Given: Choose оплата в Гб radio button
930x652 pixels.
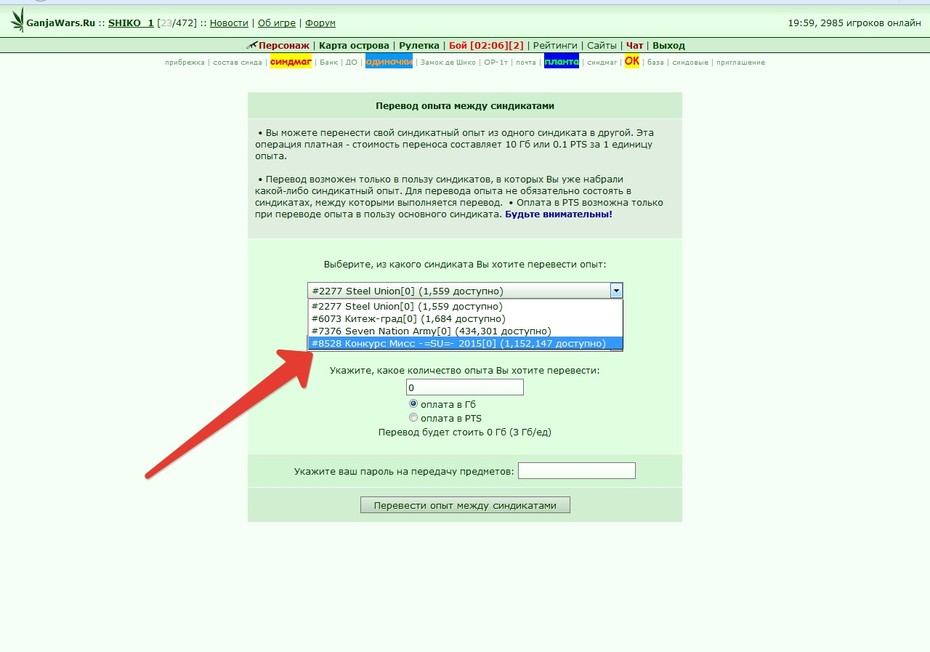Looking at the screenshot, I should point(413,403).
